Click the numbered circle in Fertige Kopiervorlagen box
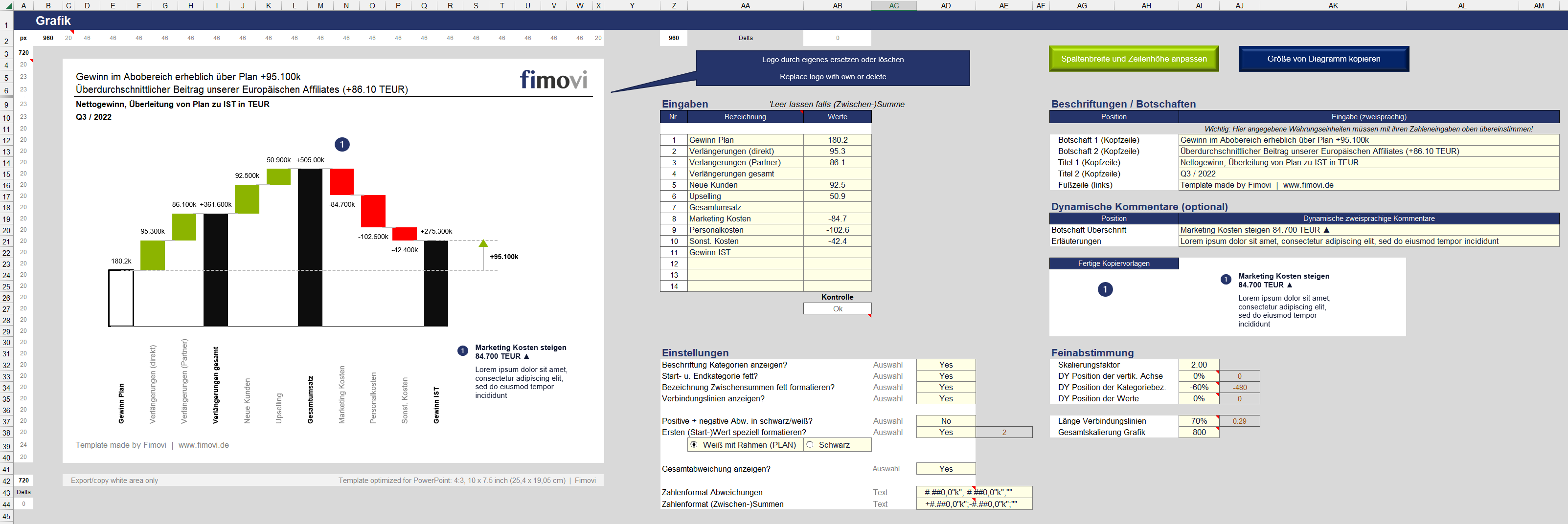The width and height of the screenshot is (1568, 524). click(x=1105, y=289)
